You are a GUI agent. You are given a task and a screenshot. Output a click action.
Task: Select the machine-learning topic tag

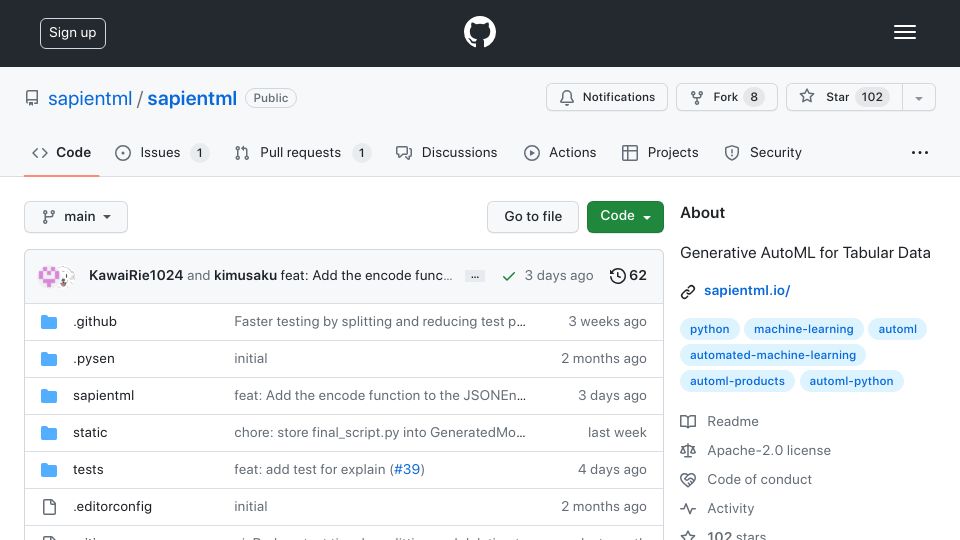tap(803, 329)
